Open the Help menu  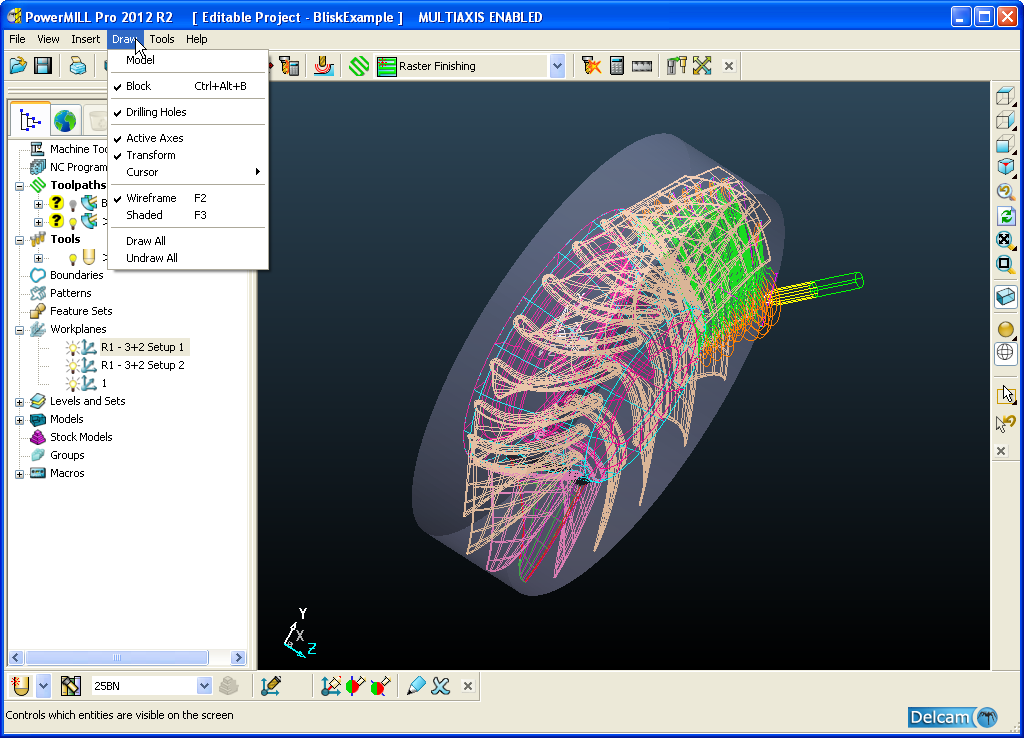click(x=197, y=39)
